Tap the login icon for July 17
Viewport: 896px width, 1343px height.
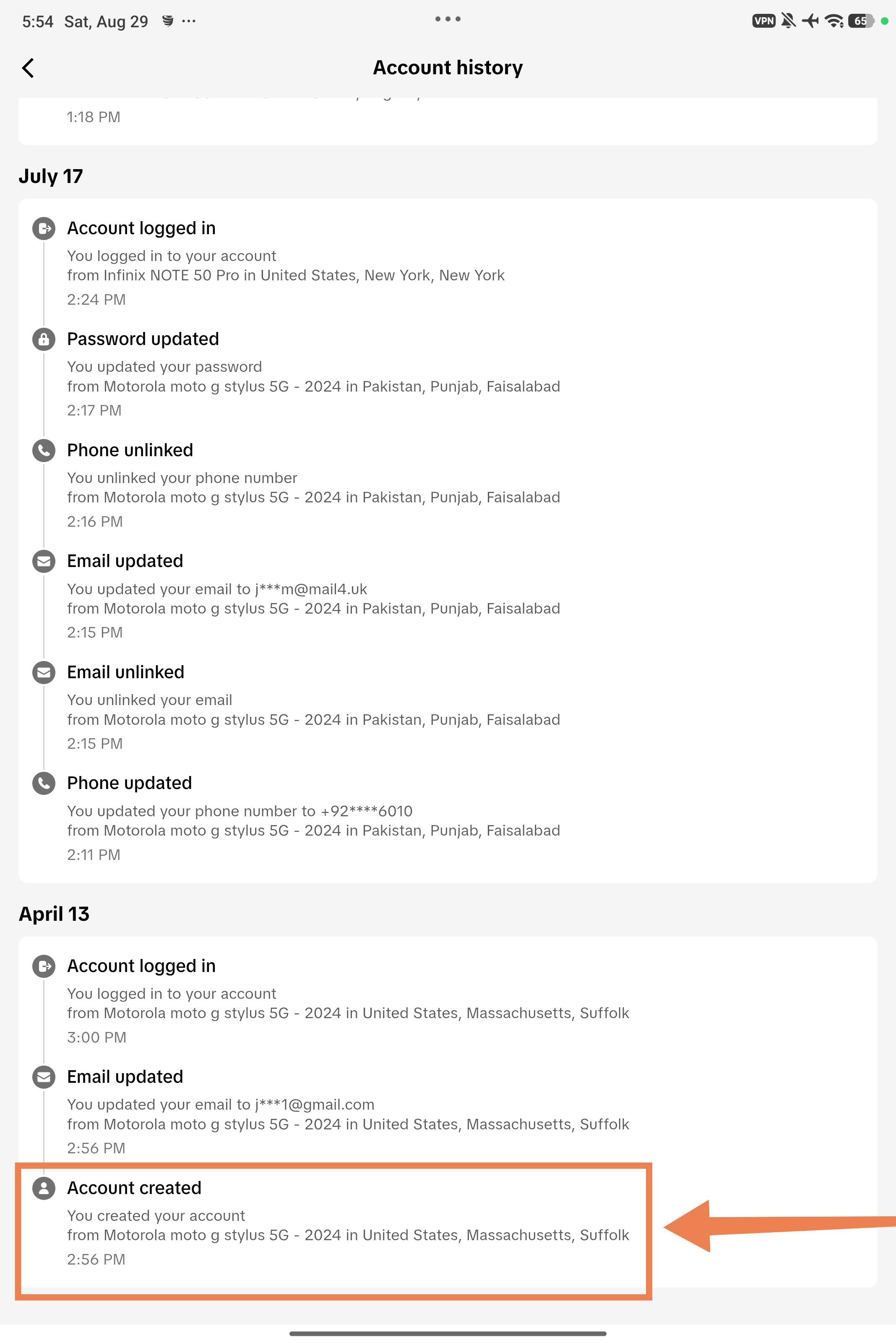pyautogui.click(x=44, y=228)
